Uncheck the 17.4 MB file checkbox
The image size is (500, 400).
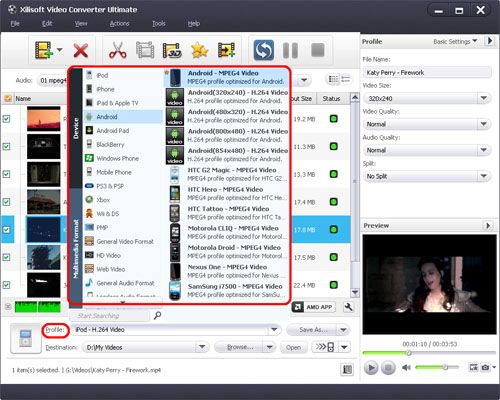point(6,202)
